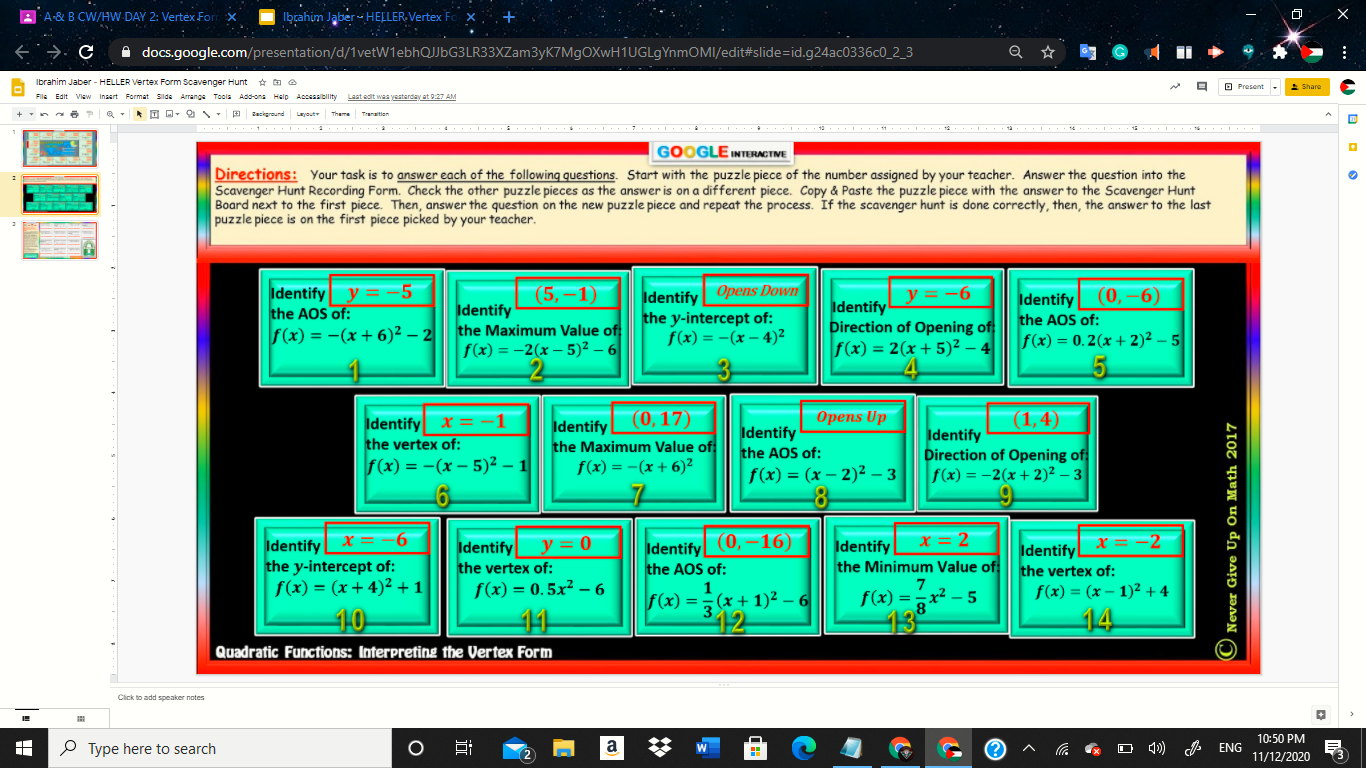Select slide thumbnail 2 in filmstrip
The height and width of the screenshot is (768, 1366).
pyautogui.click(x=60, y=195)
